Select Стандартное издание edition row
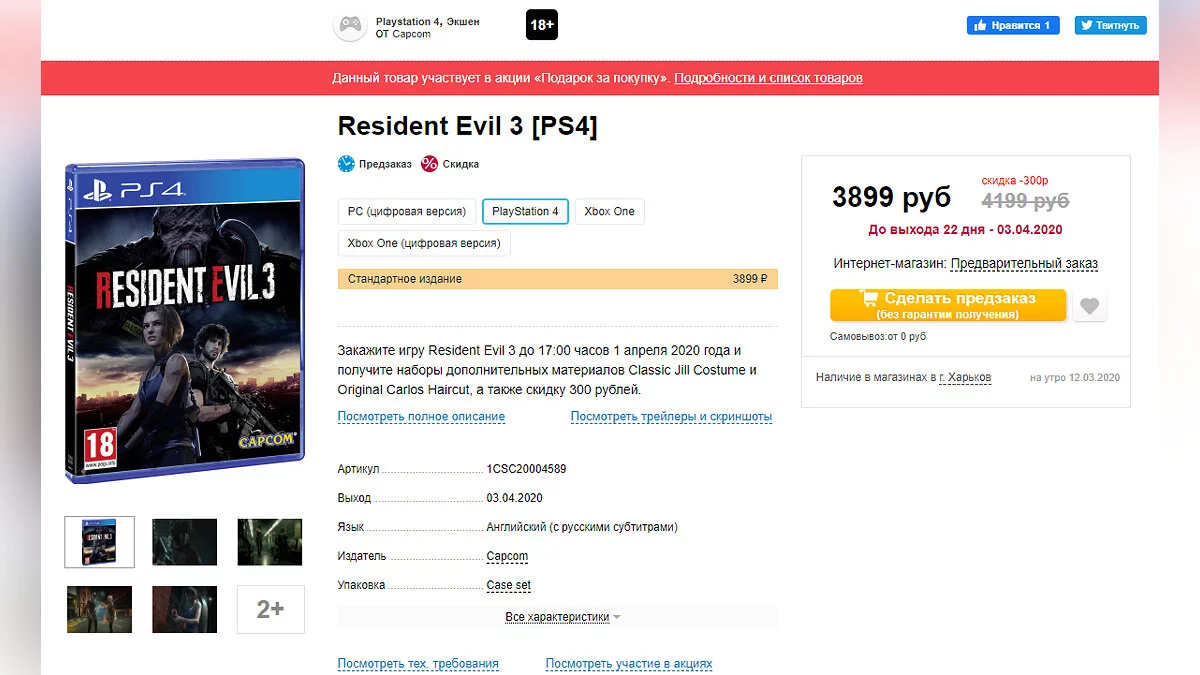 (x=558, y=279)
